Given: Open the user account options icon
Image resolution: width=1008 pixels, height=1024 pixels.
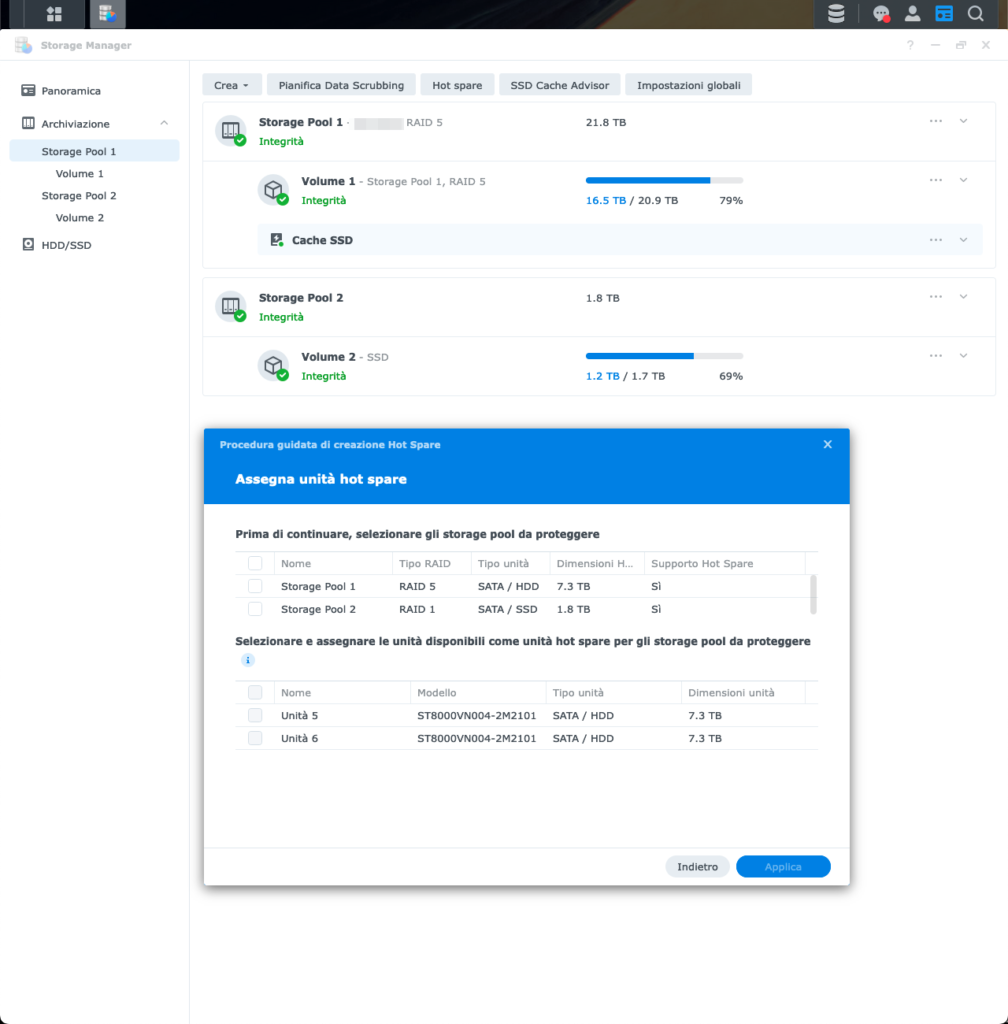Looking at the screenshot, I should (x=912, y=14).
